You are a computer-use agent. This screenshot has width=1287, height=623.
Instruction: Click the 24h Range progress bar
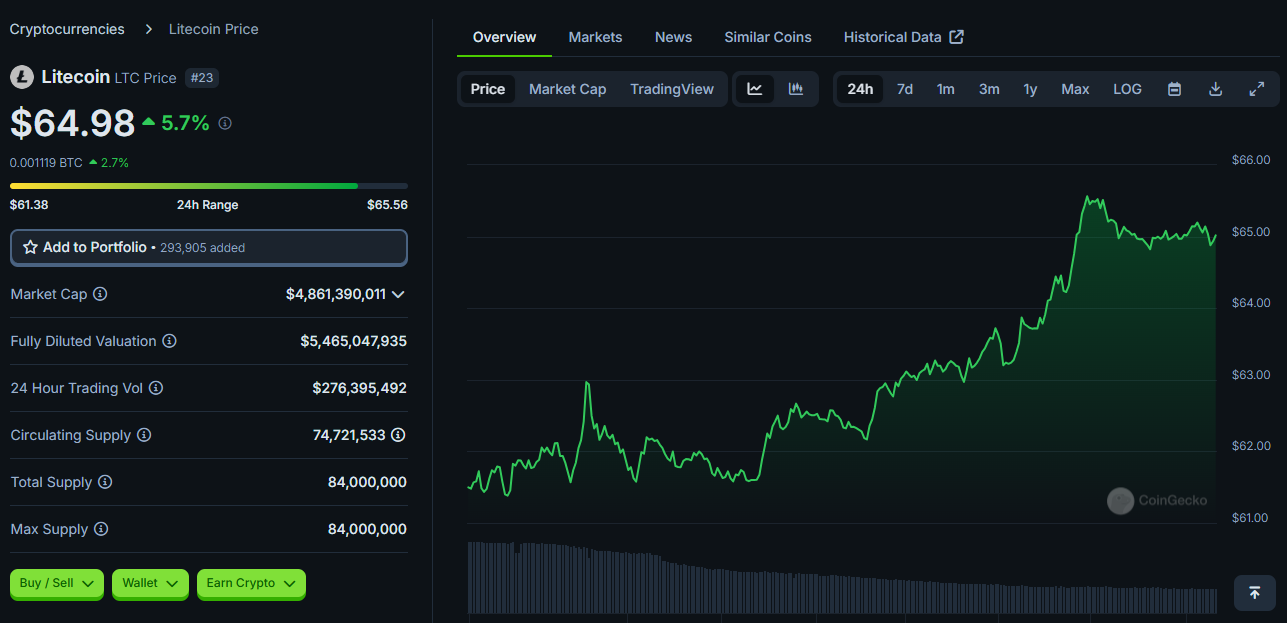[x=209, y=186]
